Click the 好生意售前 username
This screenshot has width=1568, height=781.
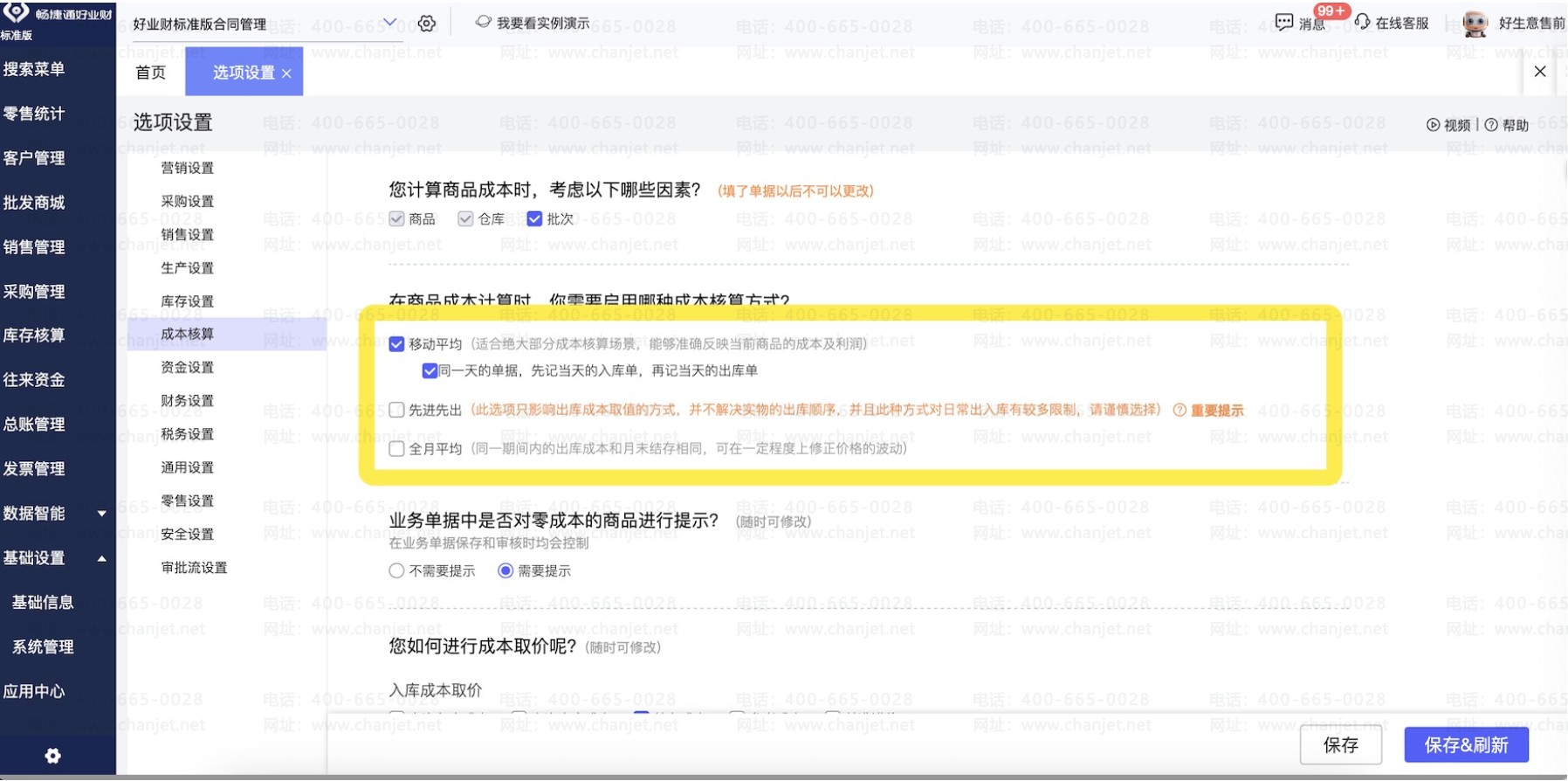click(1532, 24)
